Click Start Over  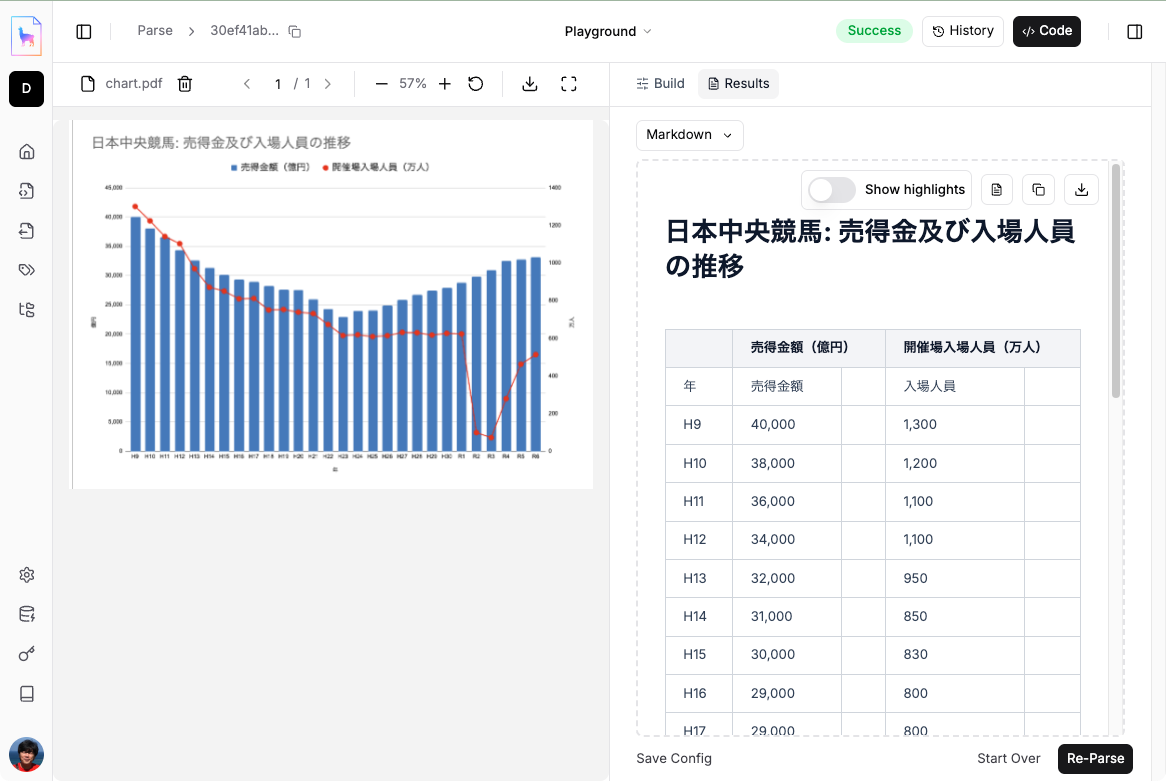pos(1008,758)
